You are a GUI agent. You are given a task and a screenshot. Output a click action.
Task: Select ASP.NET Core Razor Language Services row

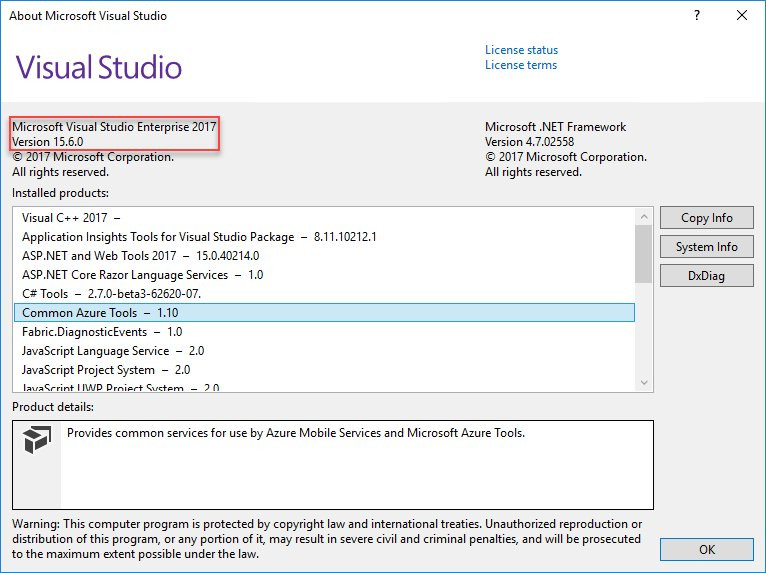pyautogui.click(x=324, y=275)
